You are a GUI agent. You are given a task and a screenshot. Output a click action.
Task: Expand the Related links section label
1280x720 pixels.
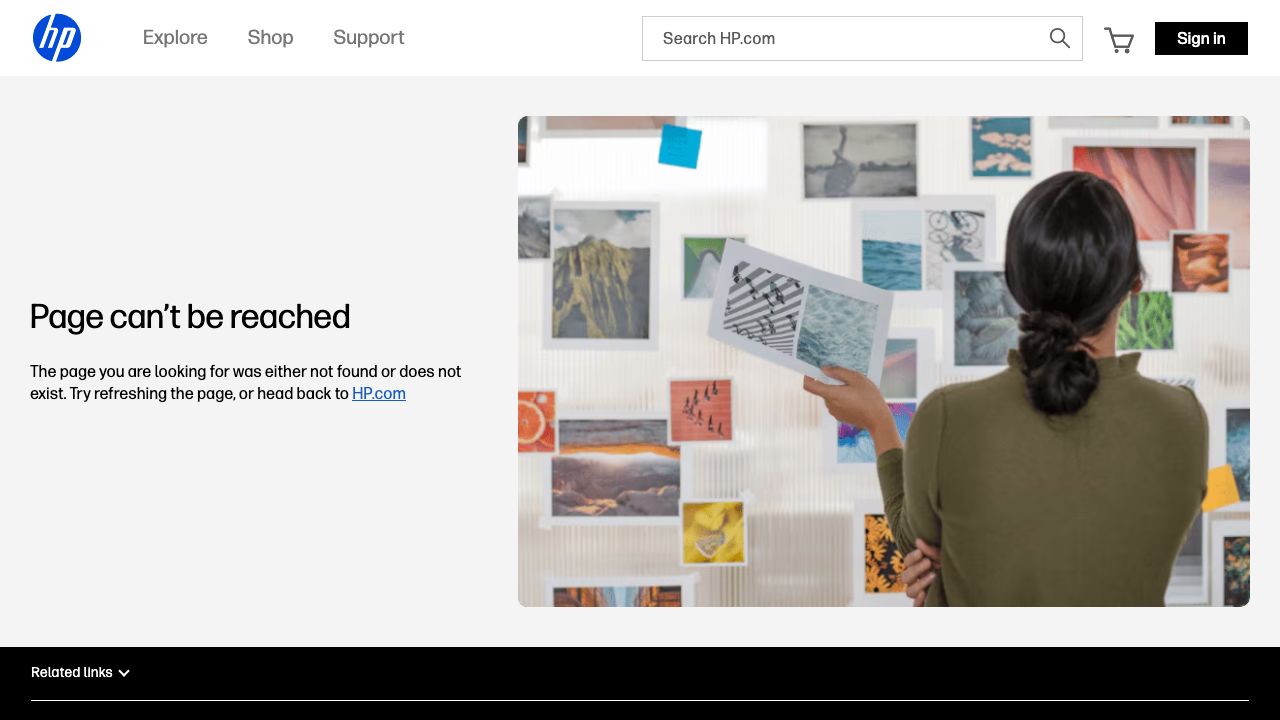pos(71,672)
